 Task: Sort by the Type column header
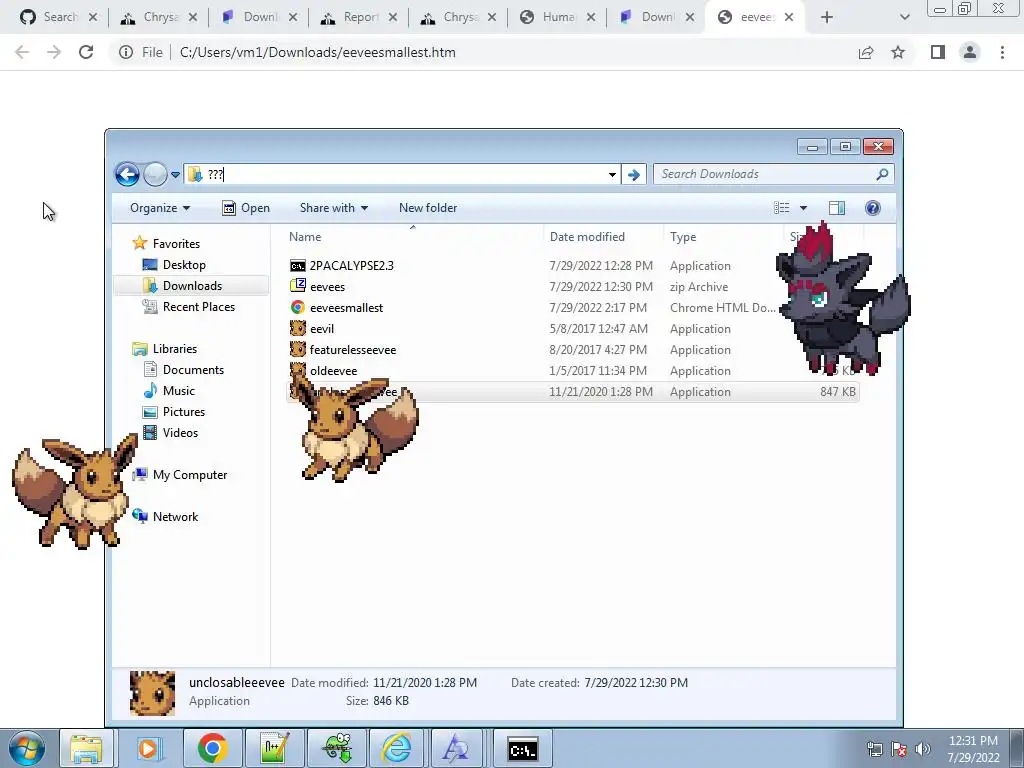coord(683,237)
